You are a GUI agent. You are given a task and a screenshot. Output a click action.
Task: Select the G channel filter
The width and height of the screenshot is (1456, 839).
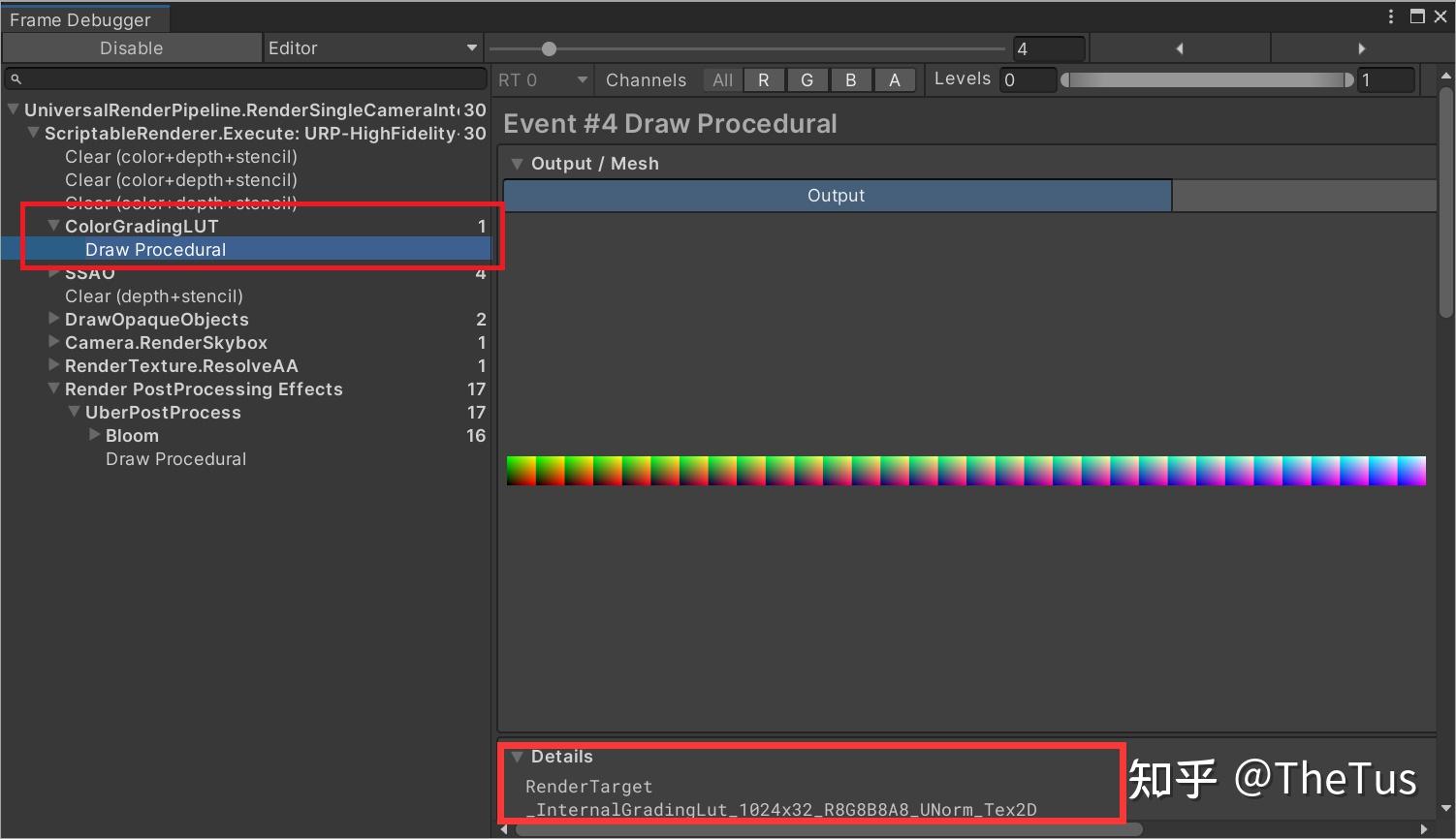807,79
